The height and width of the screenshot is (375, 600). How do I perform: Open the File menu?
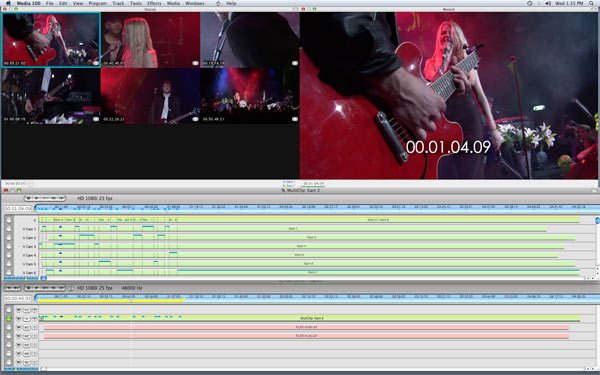50,3
